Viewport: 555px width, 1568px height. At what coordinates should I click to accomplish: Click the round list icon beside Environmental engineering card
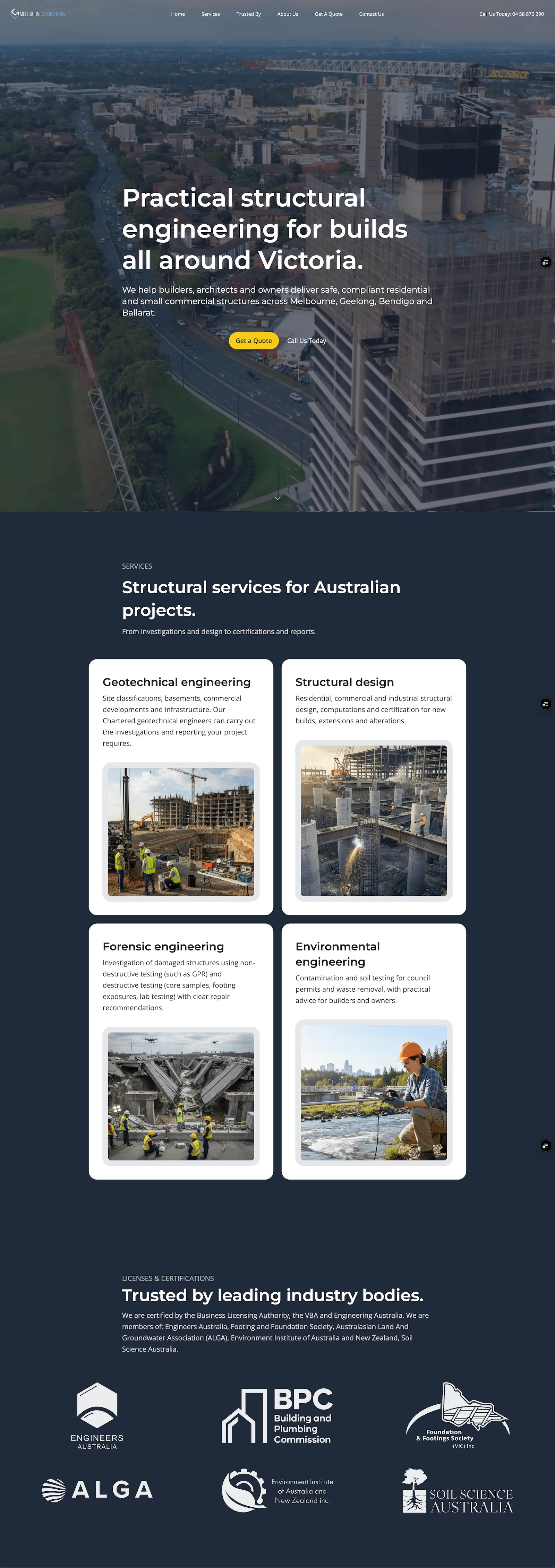tap(545, 1146)
